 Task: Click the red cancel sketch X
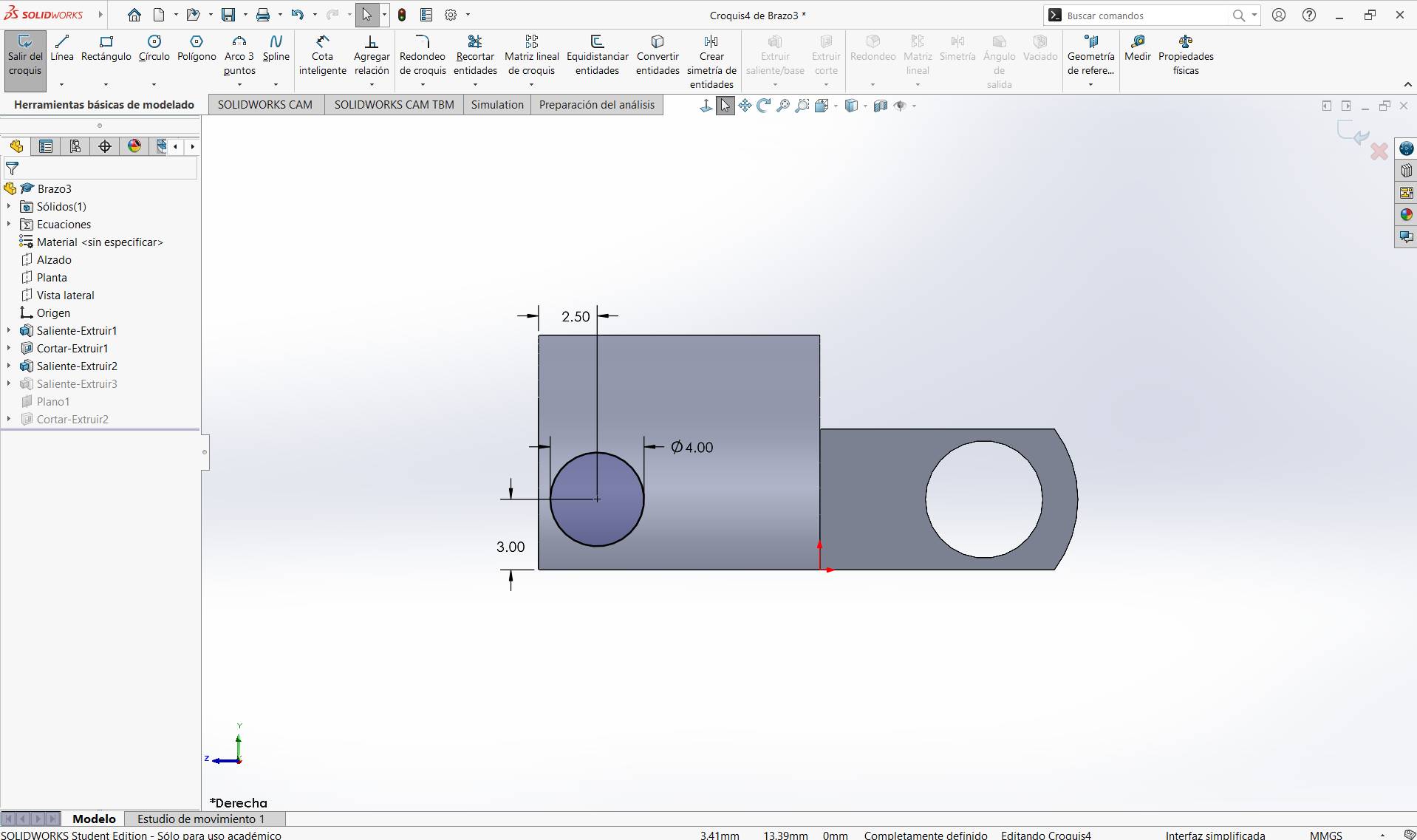1379,151
